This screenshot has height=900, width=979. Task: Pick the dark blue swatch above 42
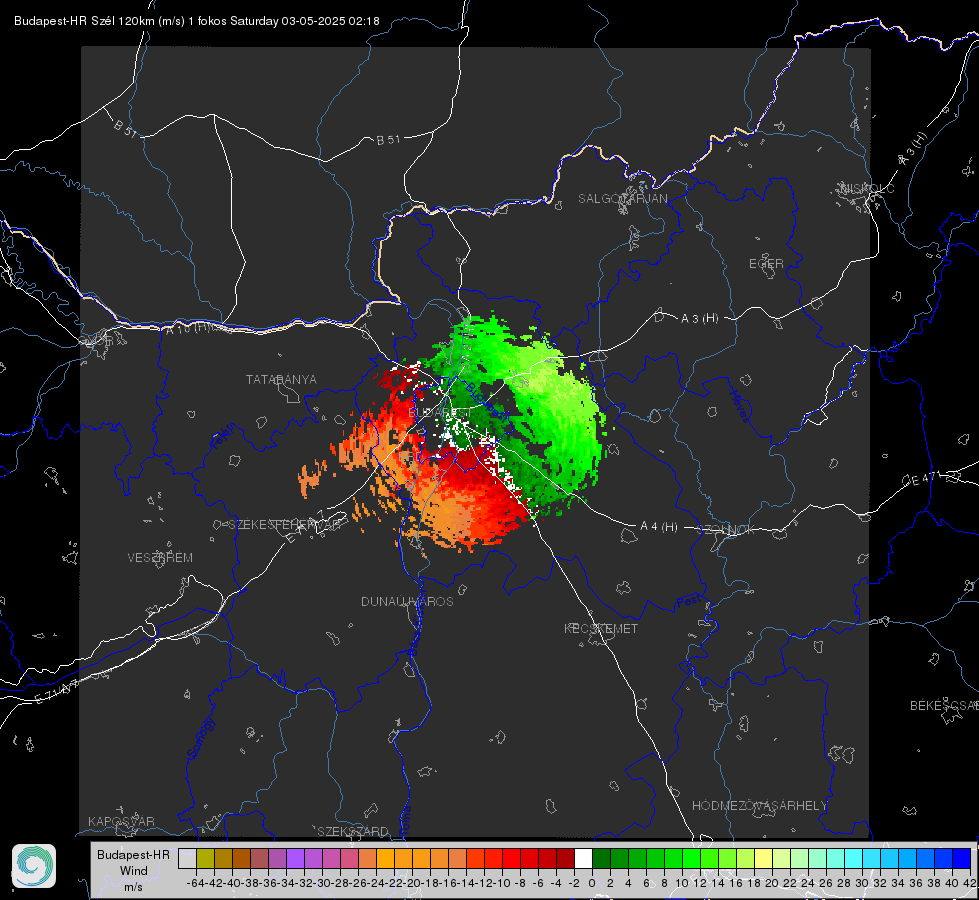(962, 858)
